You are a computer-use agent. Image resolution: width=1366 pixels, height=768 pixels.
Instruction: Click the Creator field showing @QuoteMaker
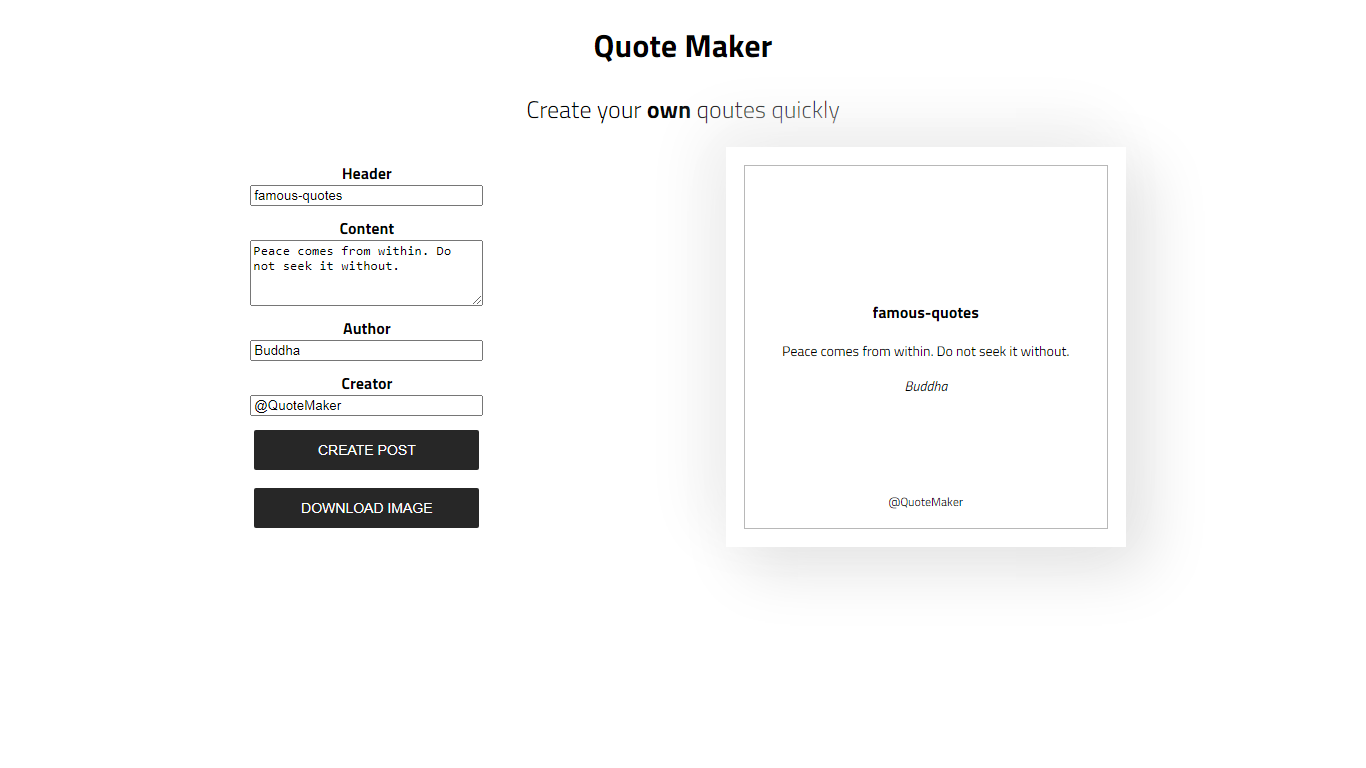[x=366, y=406]
